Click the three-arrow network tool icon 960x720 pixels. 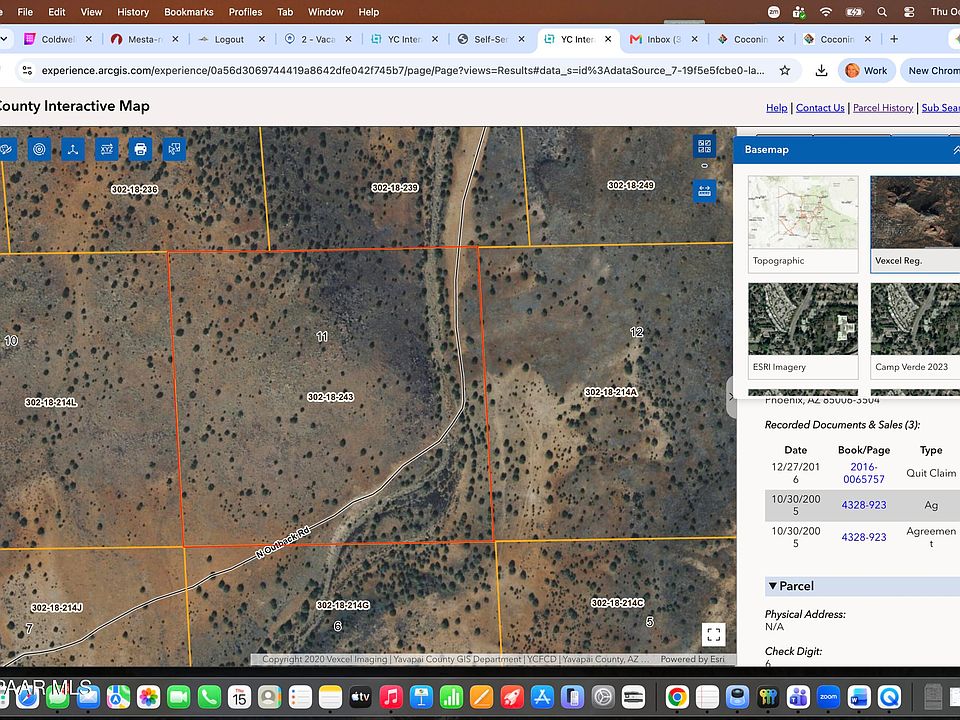point(73,149)
